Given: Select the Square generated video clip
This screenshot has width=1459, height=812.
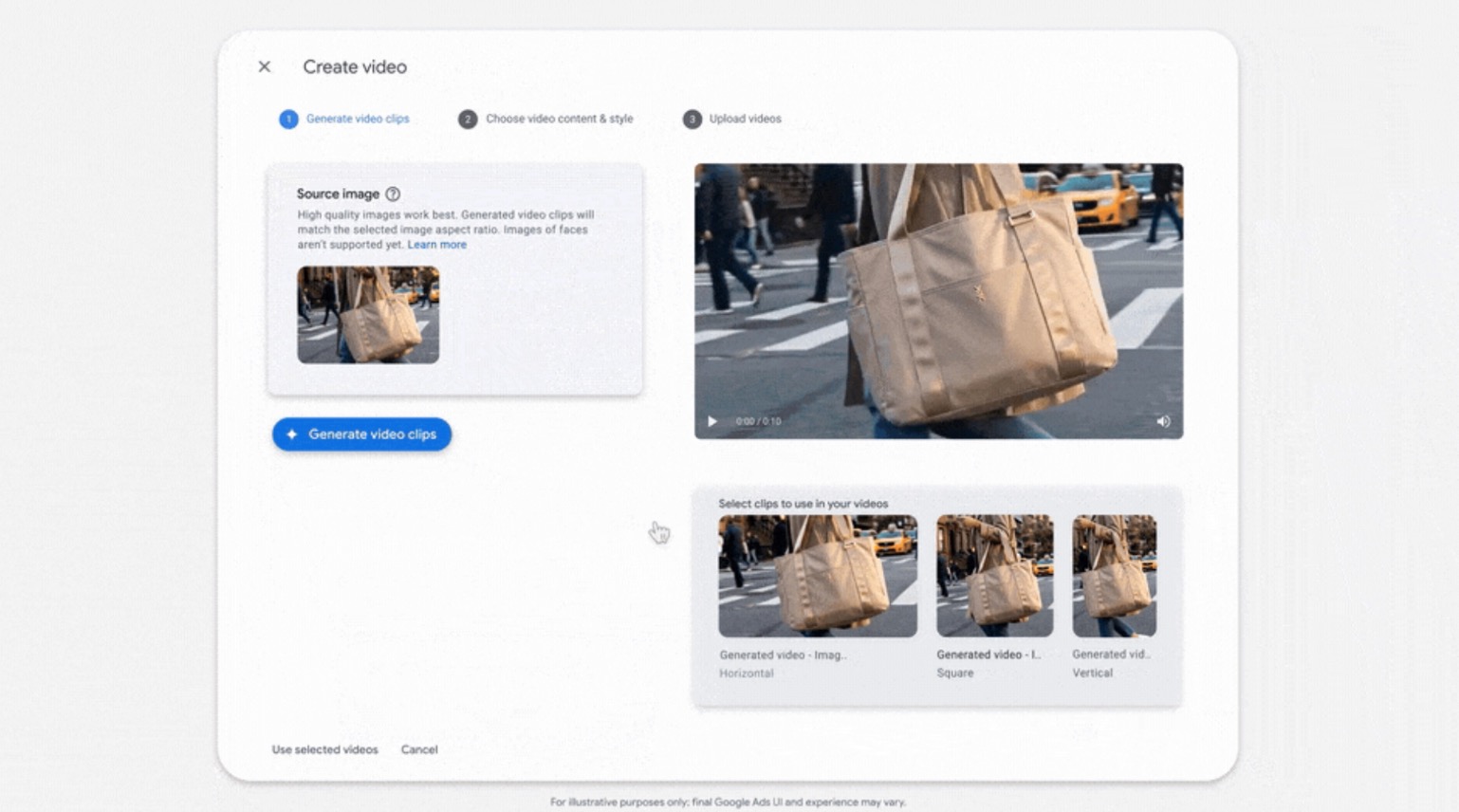Looking at the screenshot, I should tap(994, 574).
